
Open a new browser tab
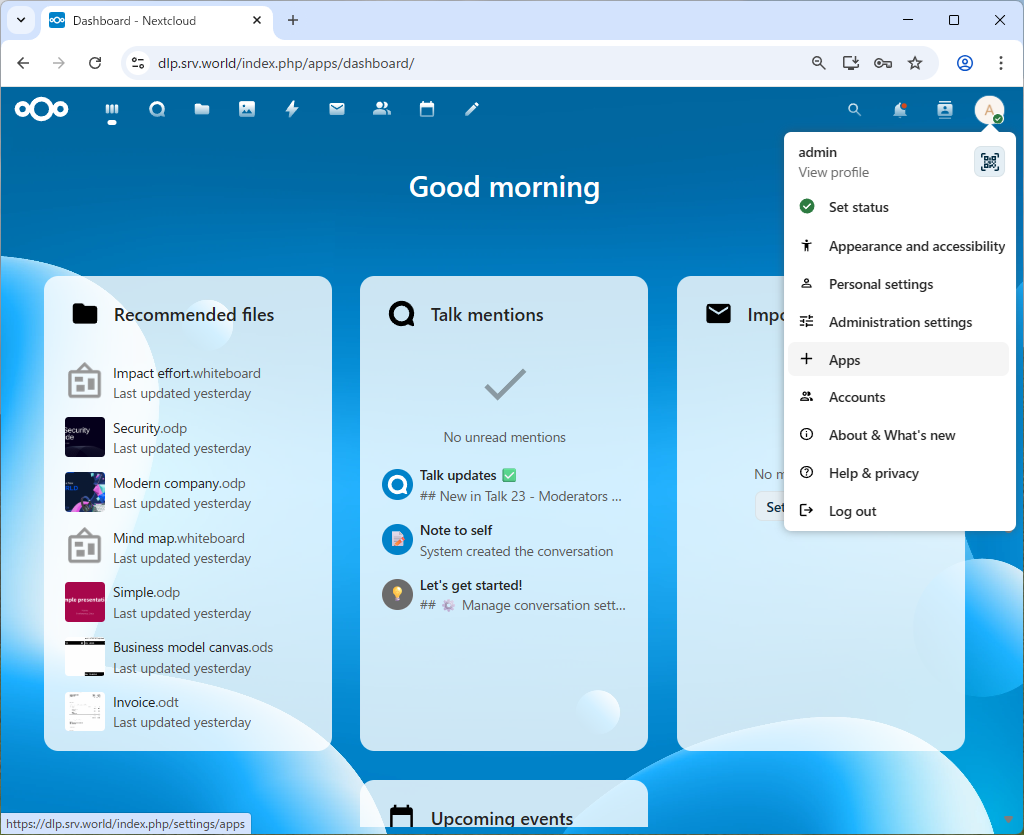293,20
